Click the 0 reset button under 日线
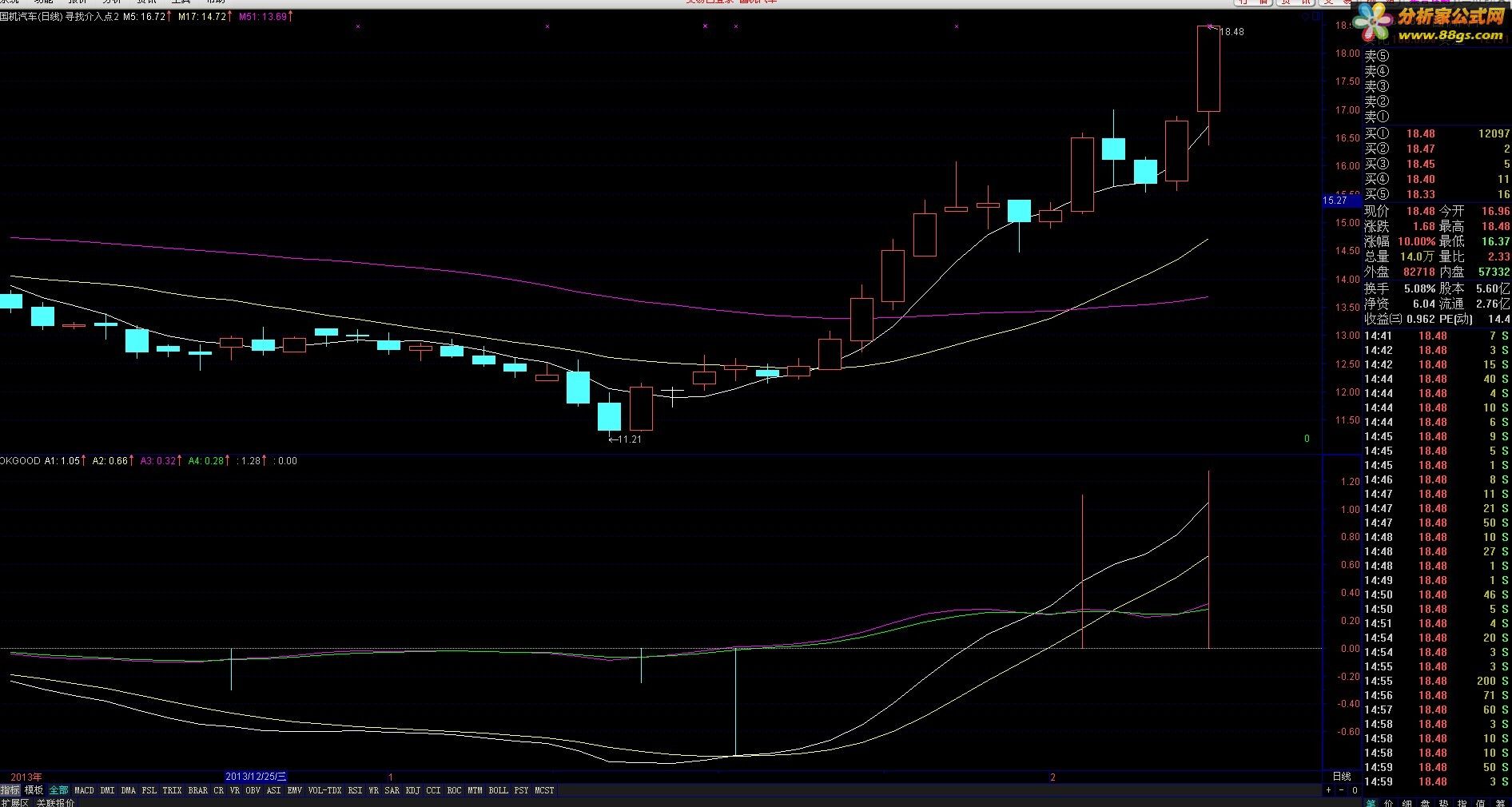Viewport: 1512px width, 807px height. tap(1355, 790)
